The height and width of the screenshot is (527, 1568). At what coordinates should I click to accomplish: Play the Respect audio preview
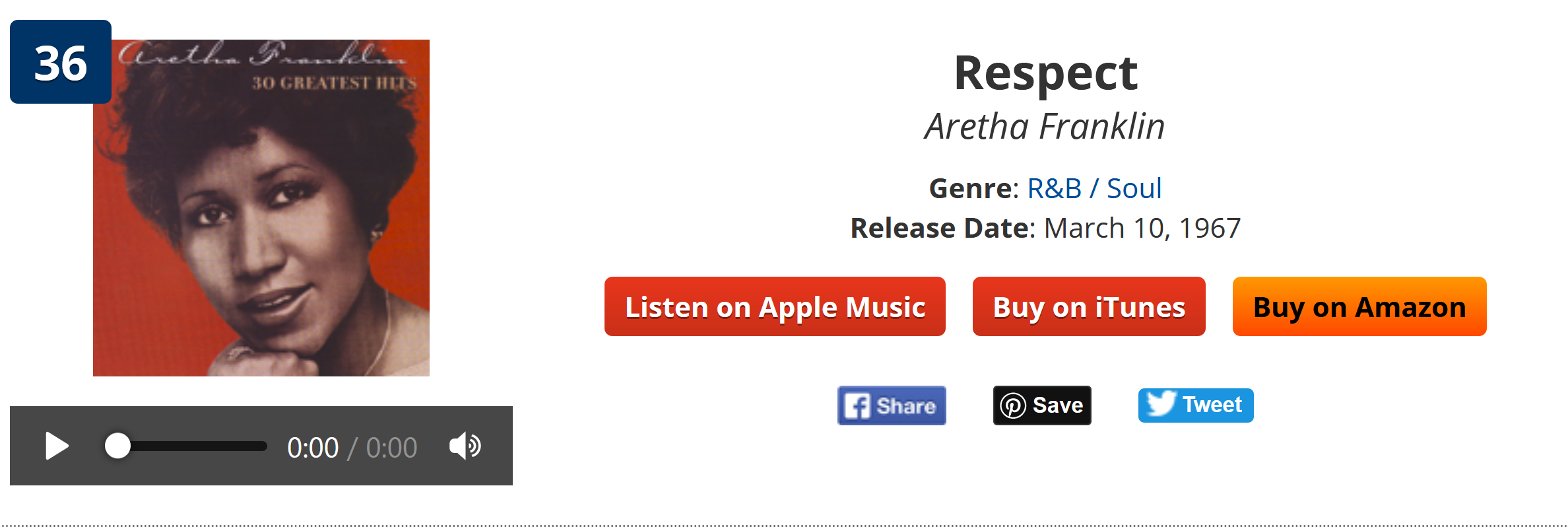pyautogui.click(x=57, y=446)
